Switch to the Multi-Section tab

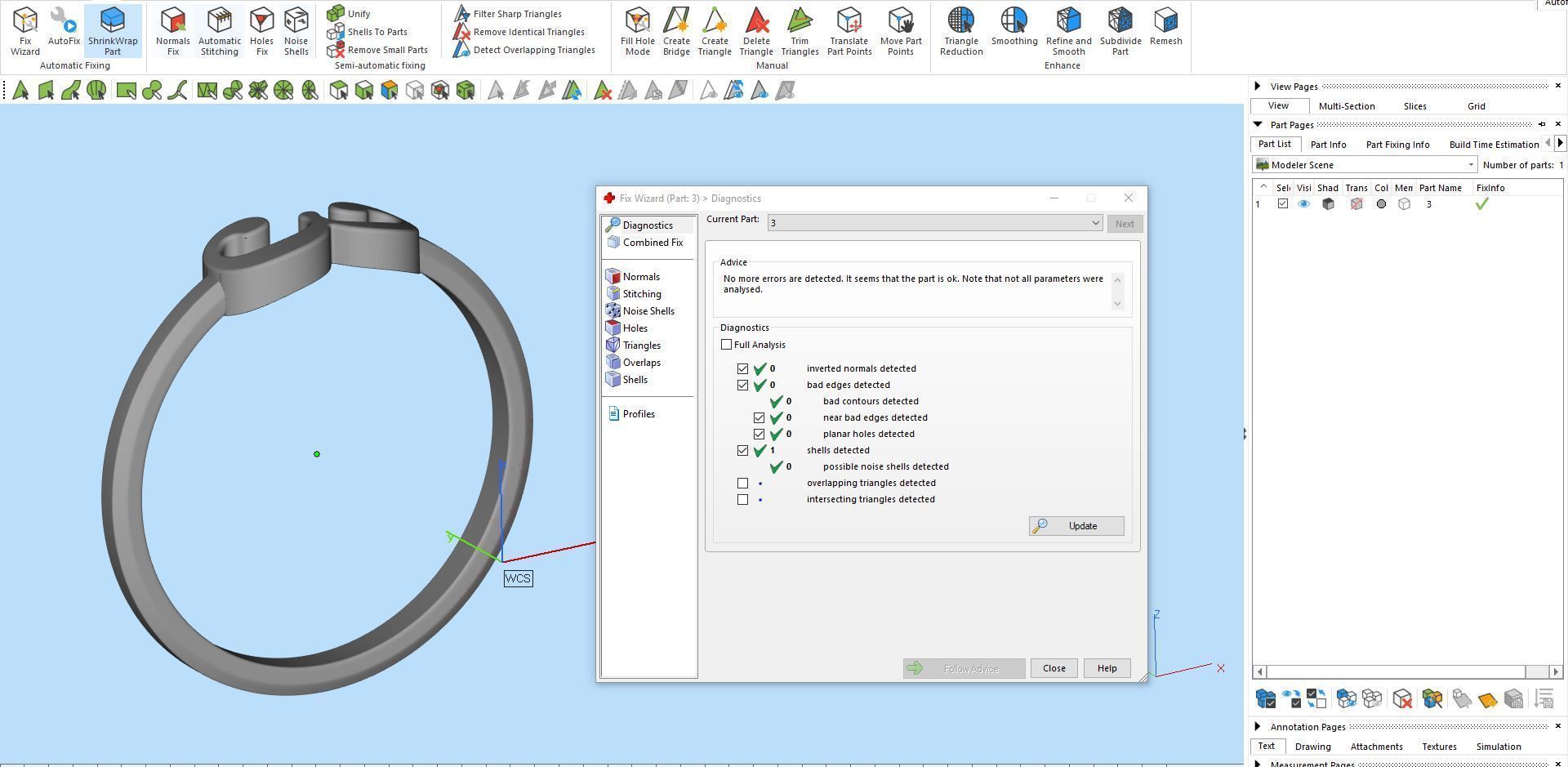coord(1347,106)
